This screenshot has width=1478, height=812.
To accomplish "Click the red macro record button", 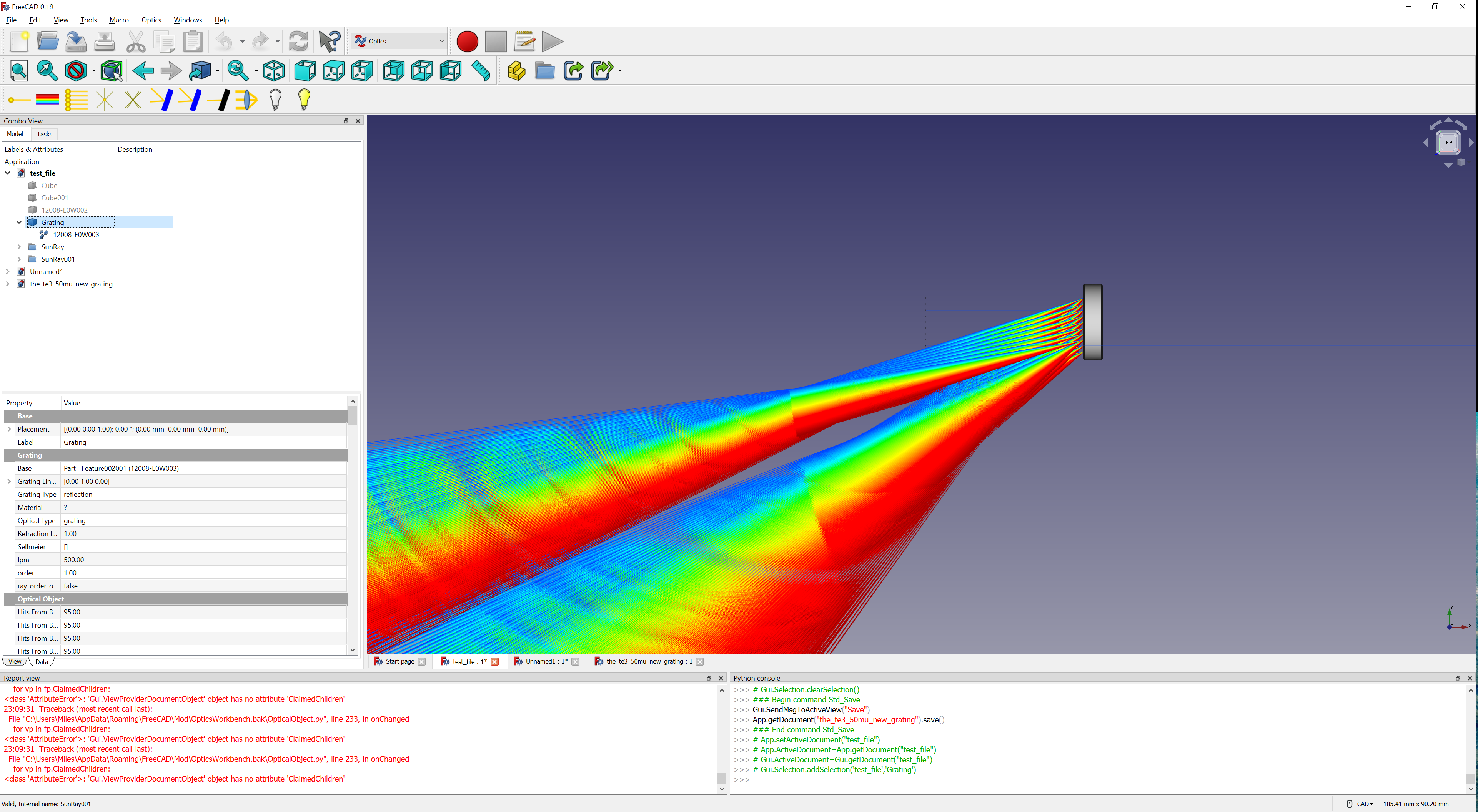I will coord(467,41).
